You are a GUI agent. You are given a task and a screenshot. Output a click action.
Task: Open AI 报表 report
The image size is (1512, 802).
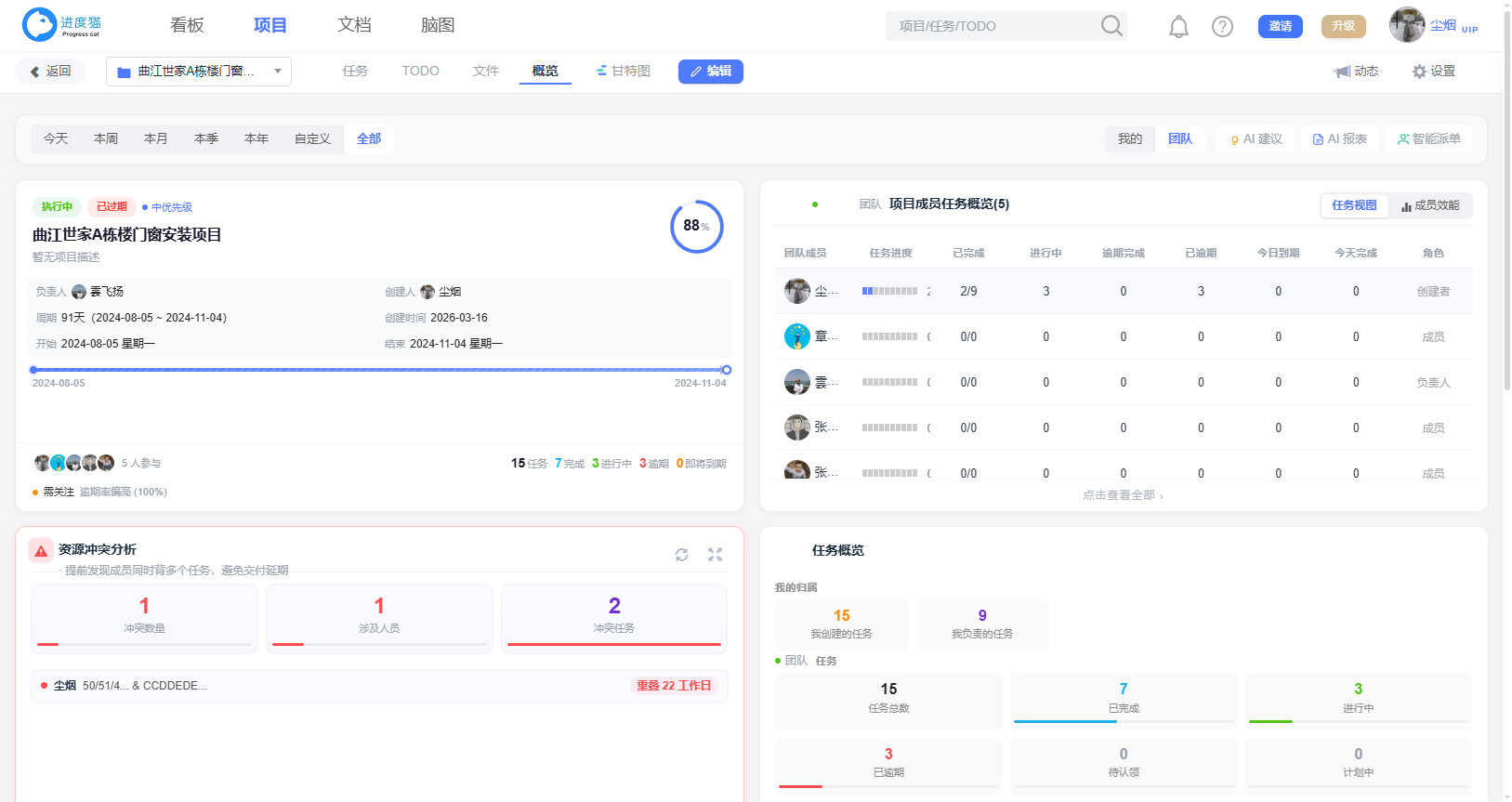click(1339, 139)
